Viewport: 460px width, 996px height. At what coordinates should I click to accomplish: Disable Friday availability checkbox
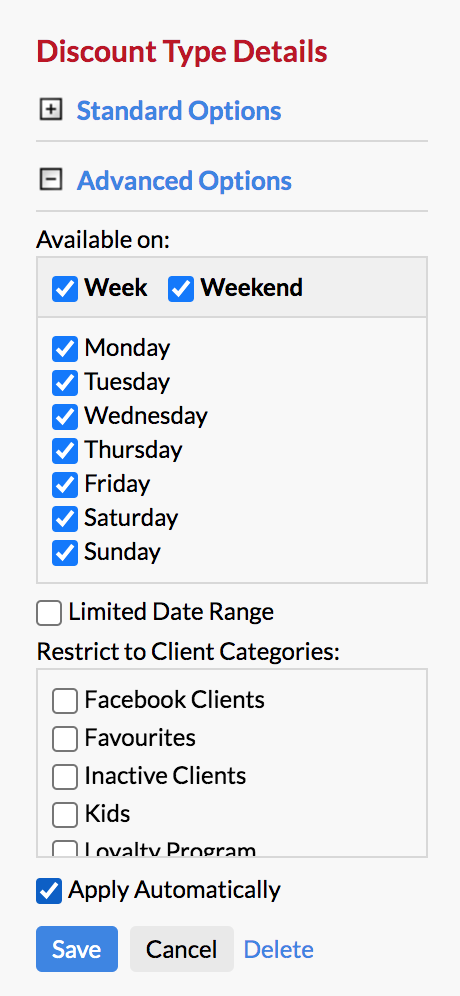click(65, 485)
